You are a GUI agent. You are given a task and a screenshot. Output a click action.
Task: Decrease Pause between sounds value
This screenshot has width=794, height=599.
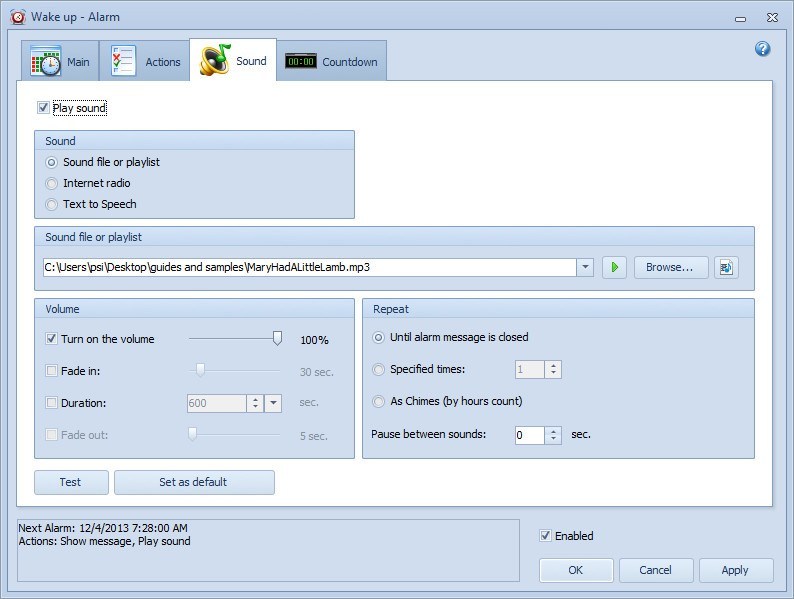click(x=553, y=440)
